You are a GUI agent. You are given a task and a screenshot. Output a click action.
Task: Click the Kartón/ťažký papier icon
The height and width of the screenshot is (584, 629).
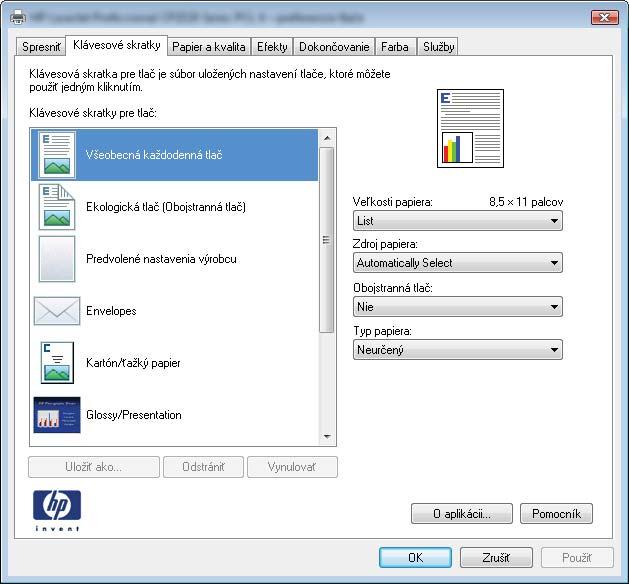tap(57, 363)
